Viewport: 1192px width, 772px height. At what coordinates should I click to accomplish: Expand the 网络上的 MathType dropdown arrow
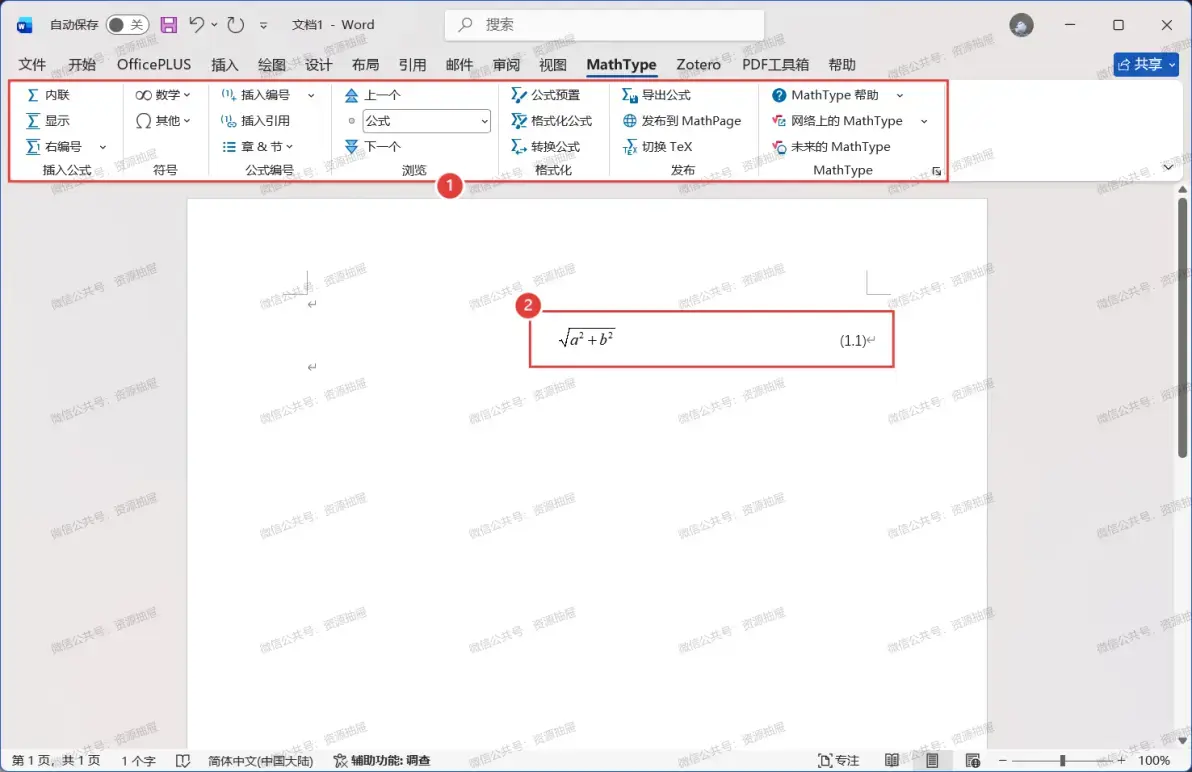point(924,121)
